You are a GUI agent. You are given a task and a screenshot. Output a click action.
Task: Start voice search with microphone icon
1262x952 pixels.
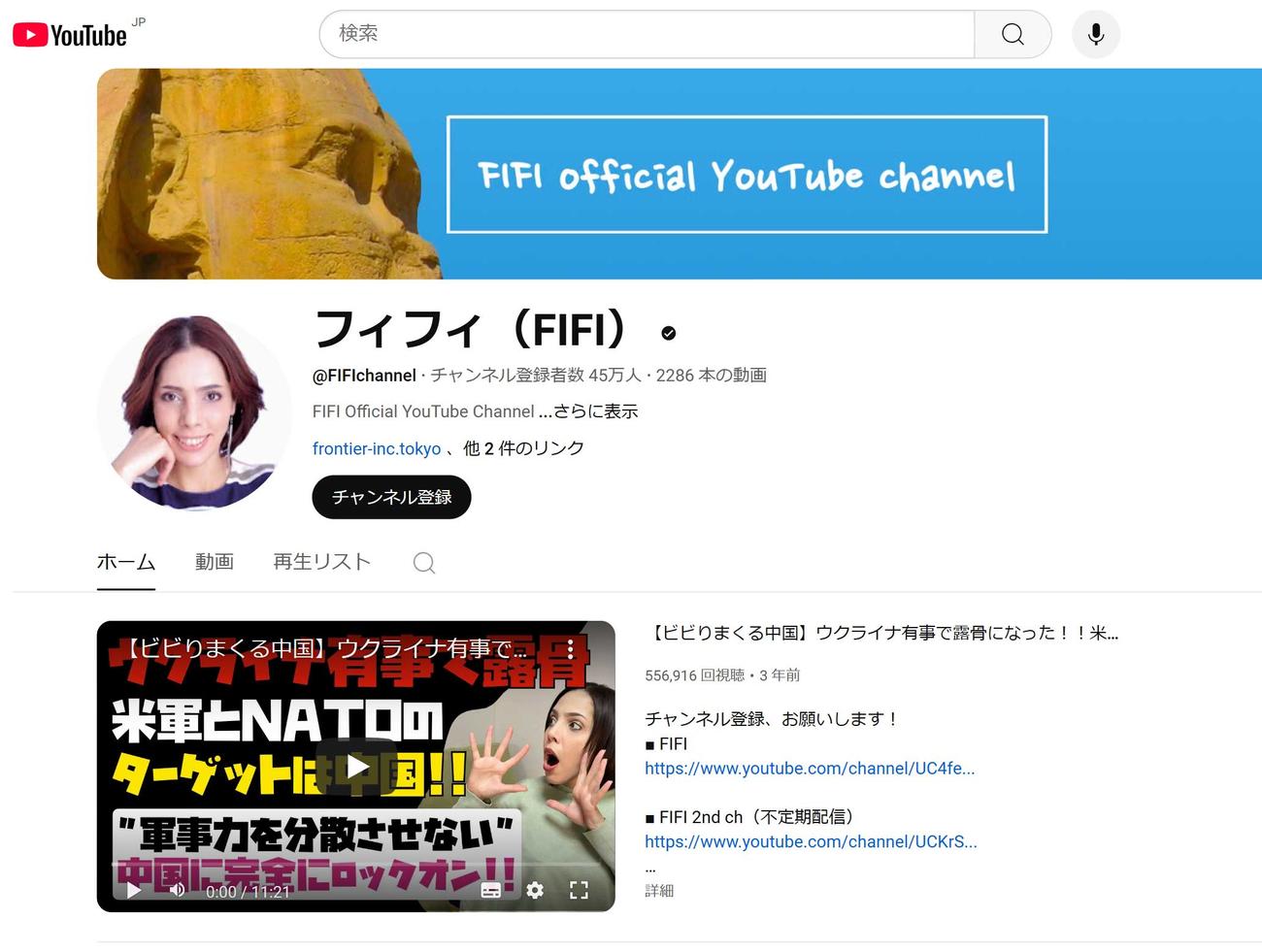click(1096, 34)
